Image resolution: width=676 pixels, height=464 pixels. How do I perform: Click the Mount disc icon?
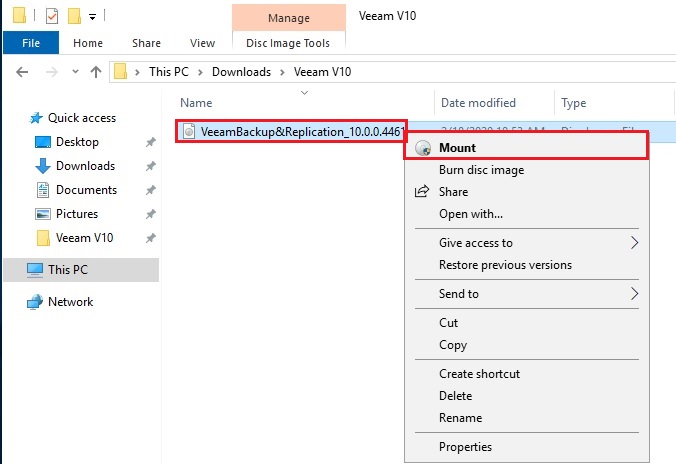click(423, 148)
